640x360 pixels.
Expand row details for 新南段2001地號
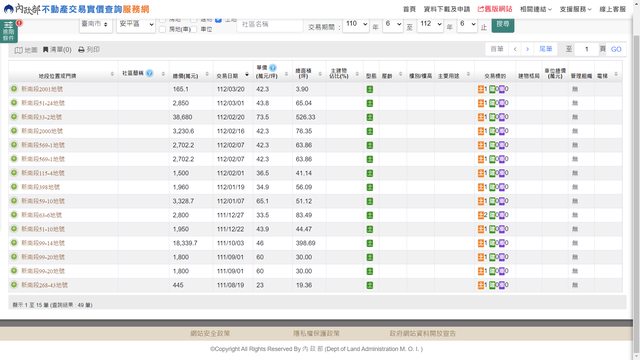tap(14, 89)
